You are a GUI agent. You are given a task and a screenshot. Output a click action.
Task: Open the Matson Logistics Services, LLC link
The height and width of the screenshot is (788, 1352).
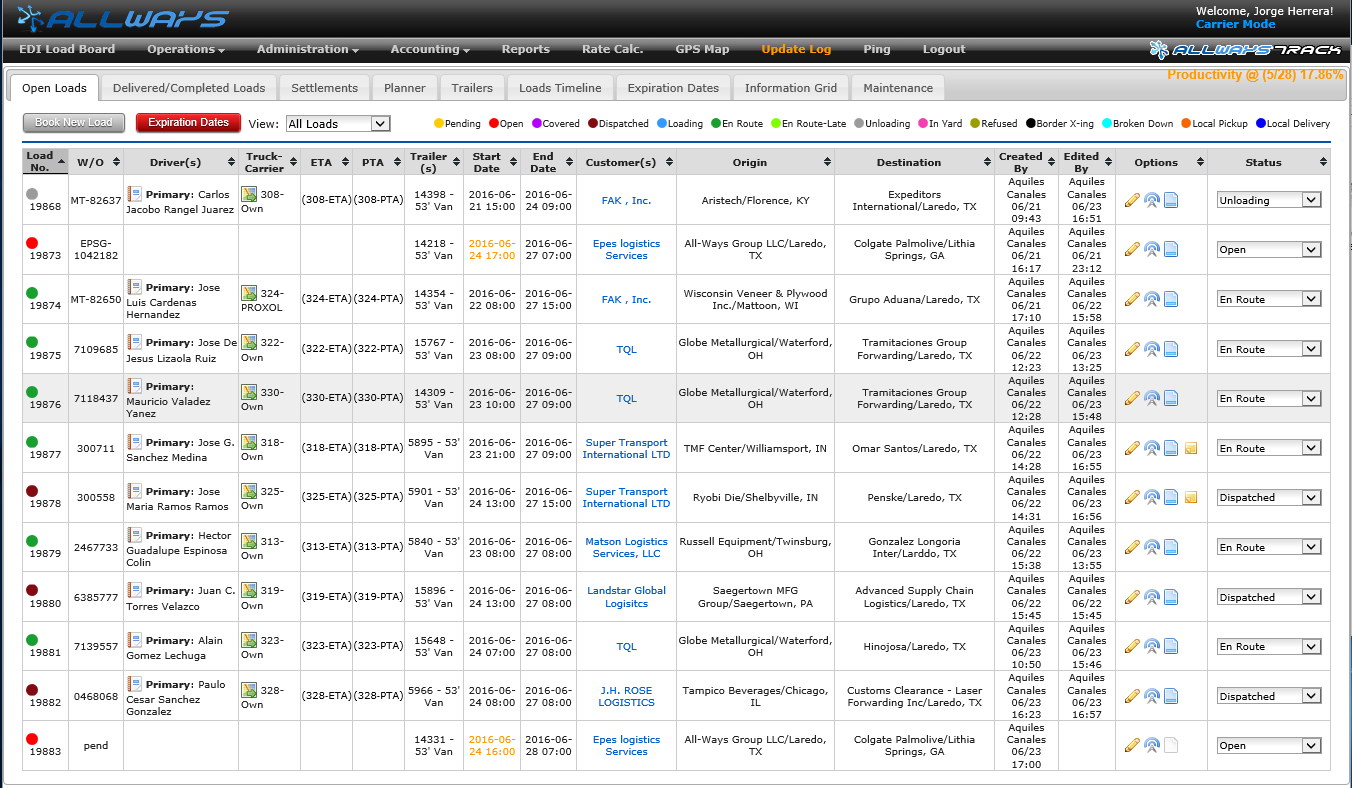tap(626, 548)
